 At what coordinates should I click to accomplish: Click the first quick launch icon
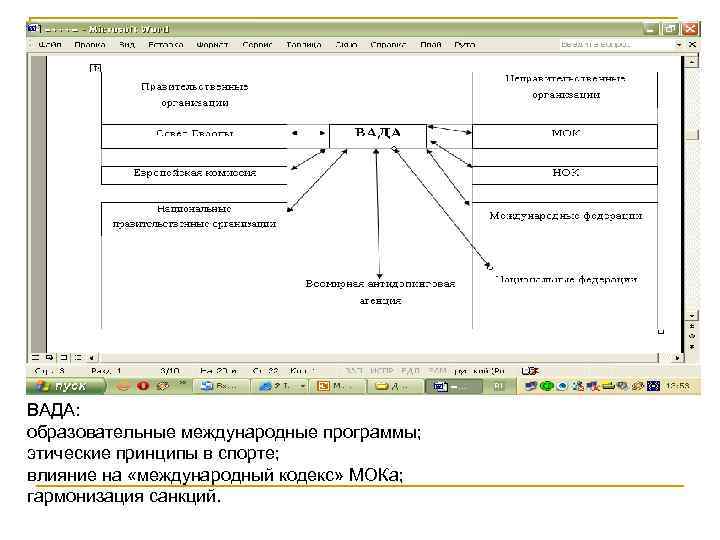(x=123, y=386)
